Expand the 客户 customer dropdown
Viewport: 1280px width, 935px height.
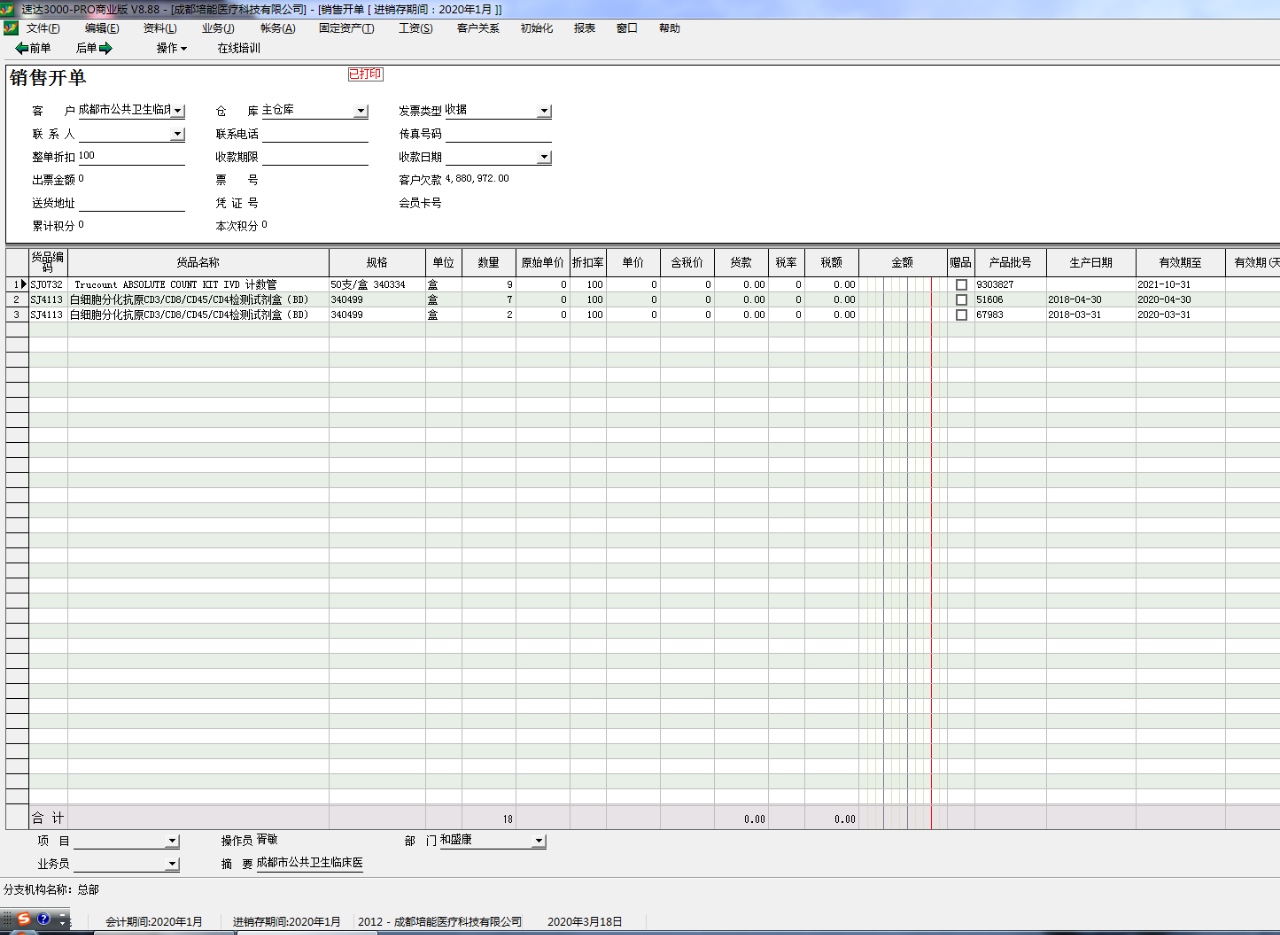coord(178,111)
